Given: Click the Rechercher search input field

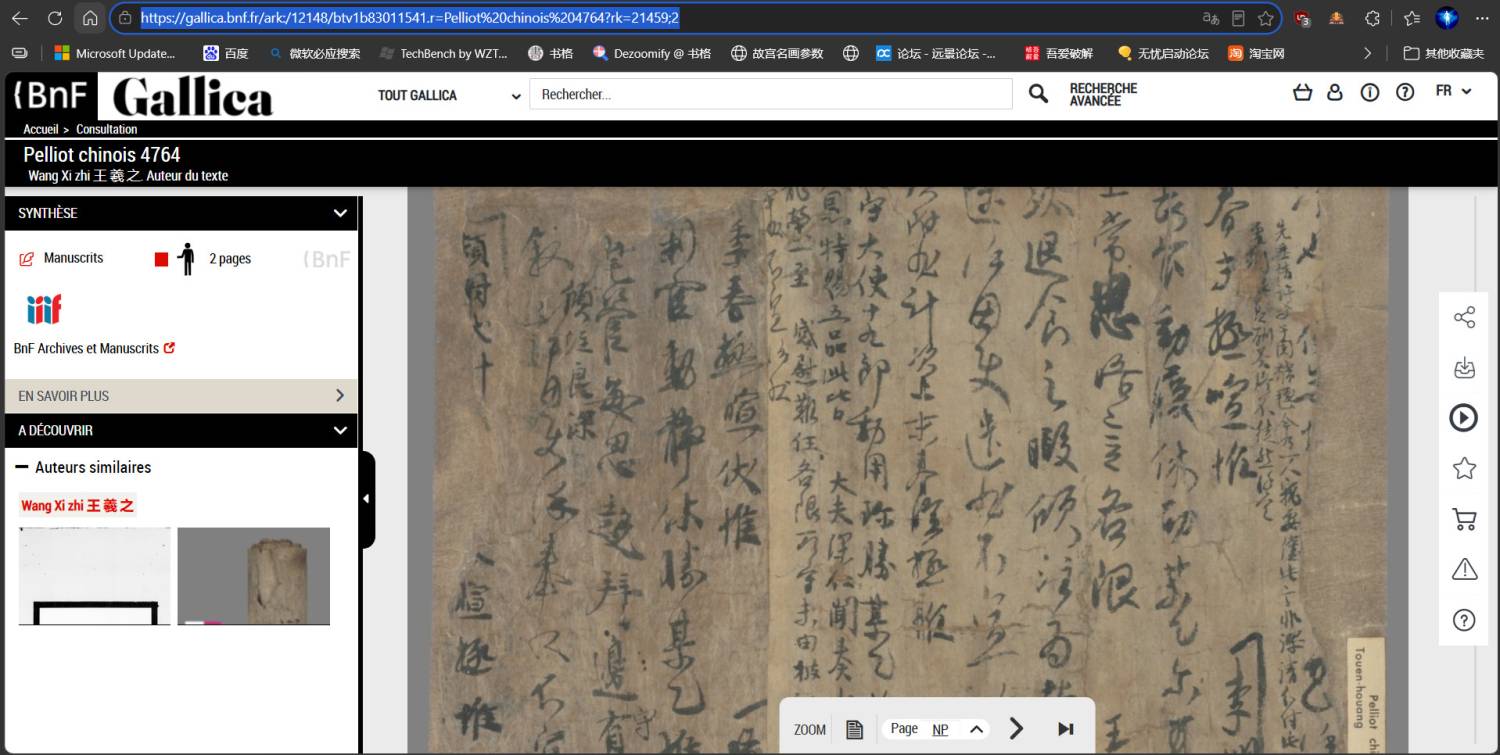Looking at the screenshot, I should click(771, 94).
